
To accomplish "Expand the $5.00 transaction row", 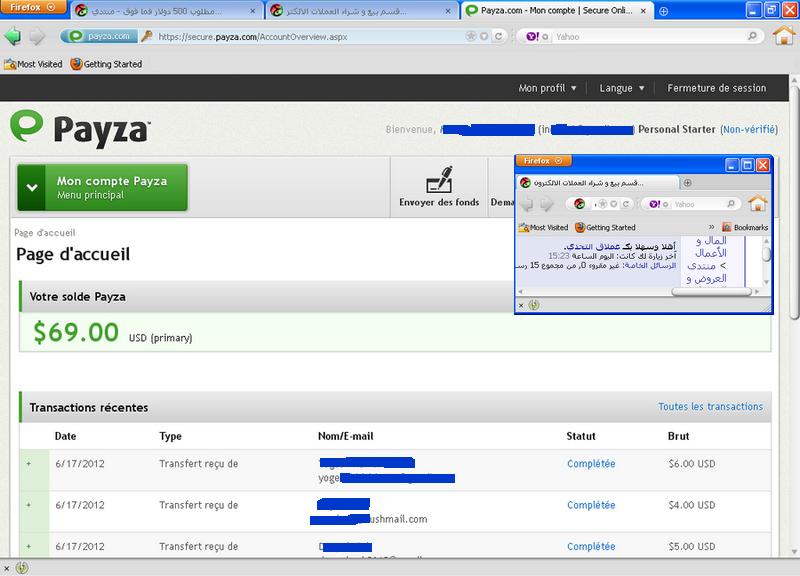I will coord(29,546).
